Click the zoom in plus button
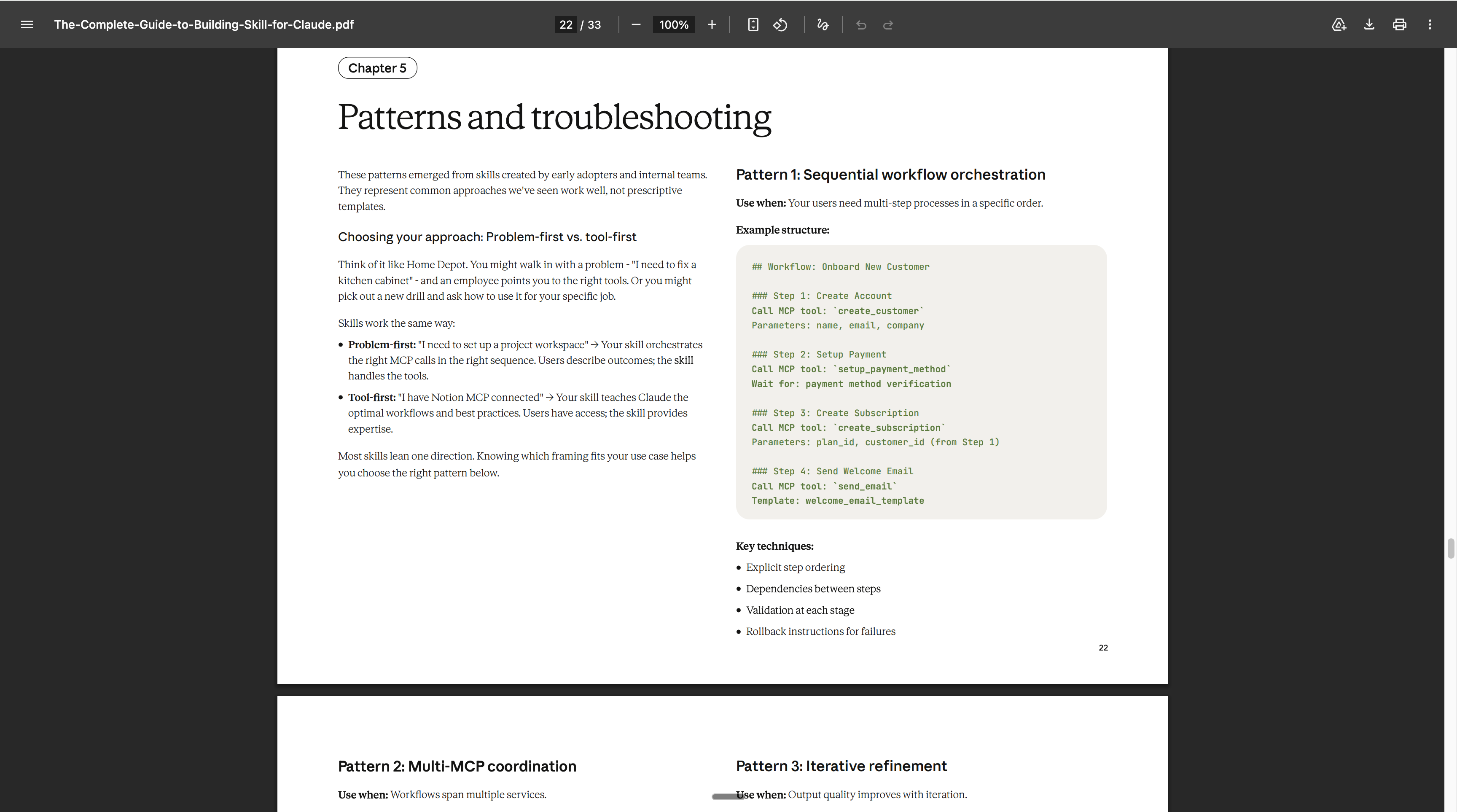The image size is (1457, 812). point(712,24)
